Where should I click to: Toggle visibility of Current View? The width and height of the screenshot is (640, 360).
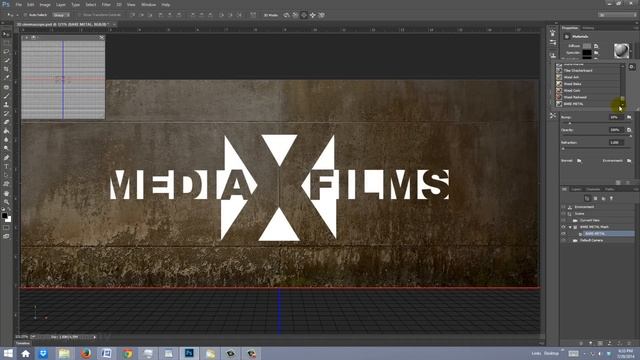(x=564, y=220)
